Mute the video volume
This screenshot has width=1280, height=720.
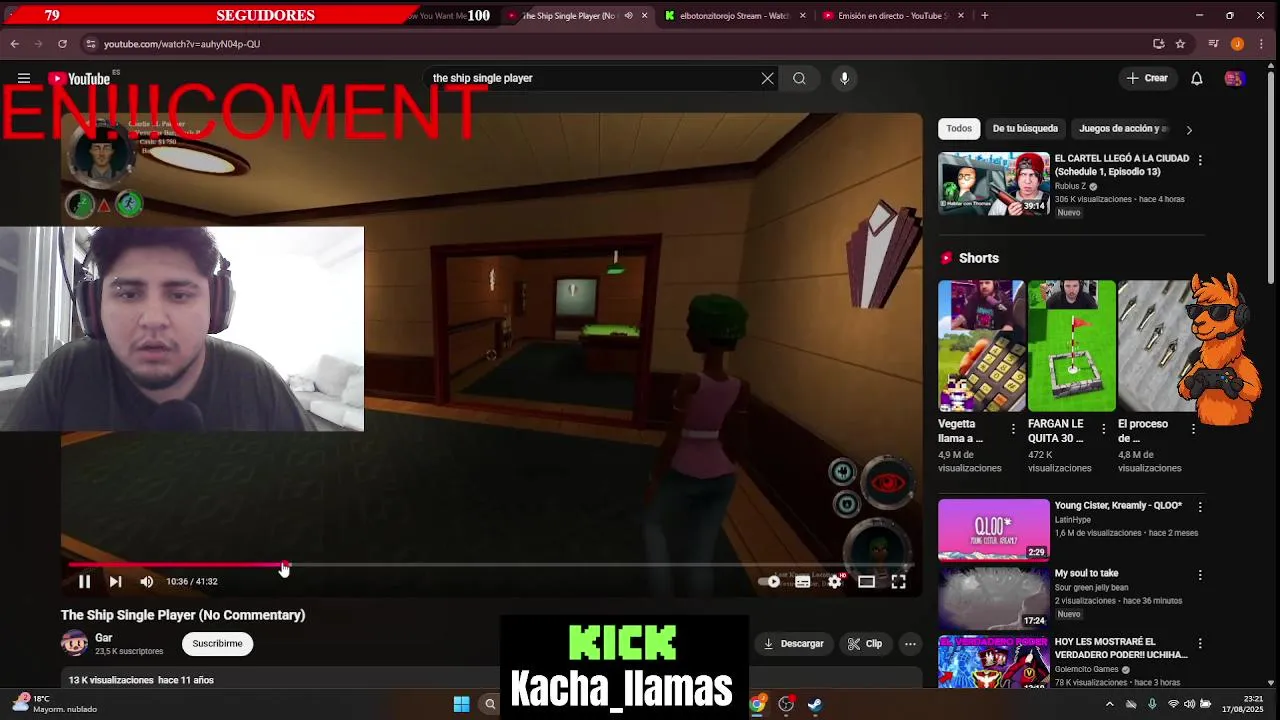tap(147, 581)
